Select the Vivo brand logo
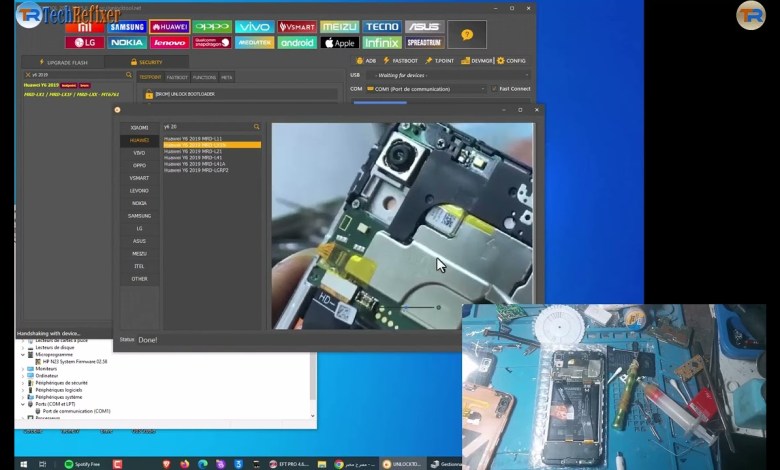This screenshot has height=470, width=780. [255, 27]
